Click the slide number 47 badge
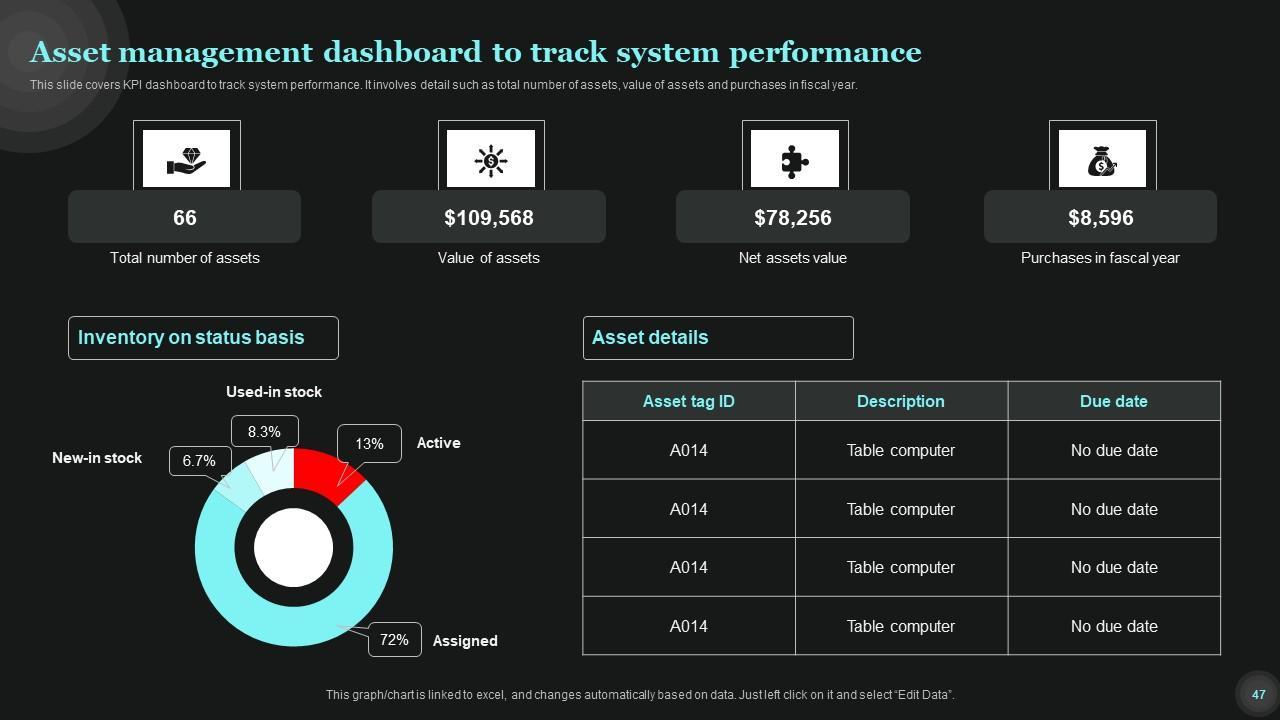Screen dimensions: 1280x720 pyautogui.click(x=1258, y=694)
